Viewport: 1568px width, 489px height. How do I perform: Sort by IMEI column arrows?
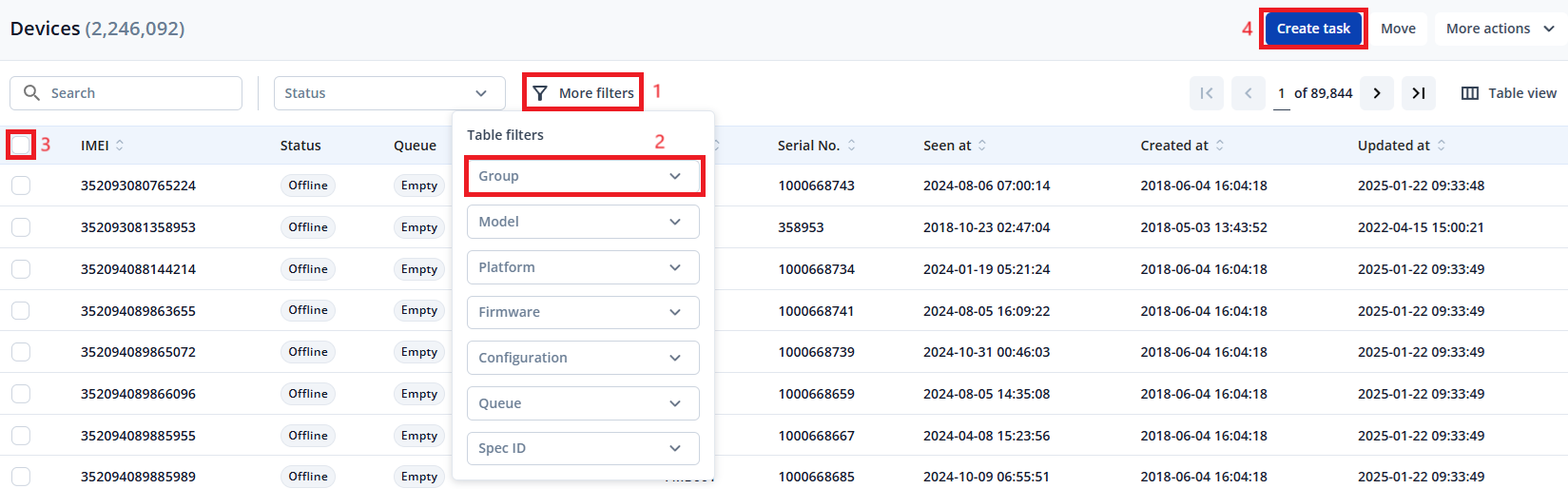coord(120,146)
